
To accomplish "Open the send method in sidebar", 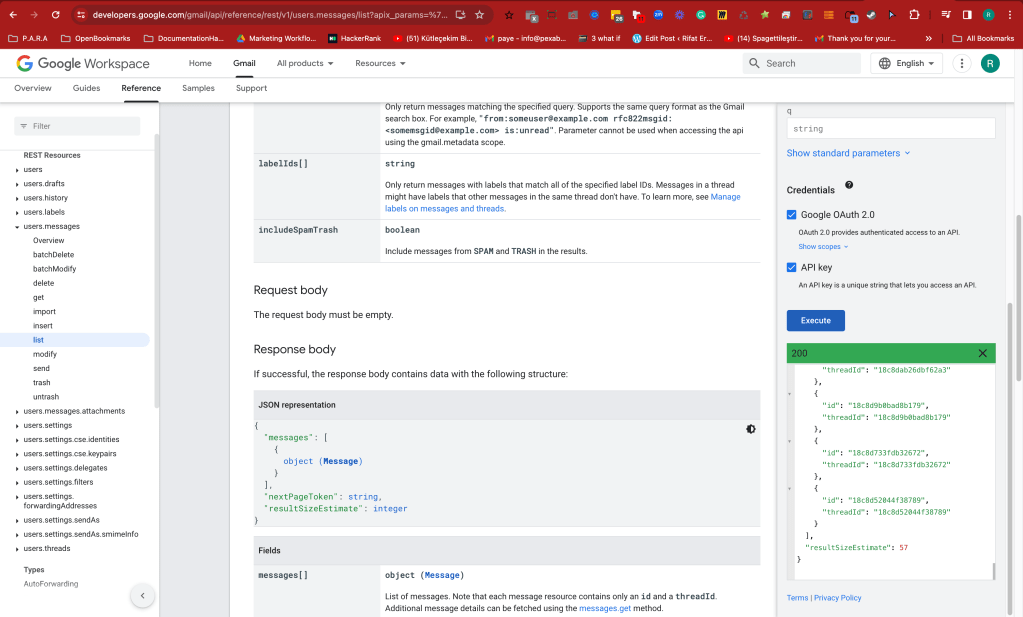I will coord(41,369).
